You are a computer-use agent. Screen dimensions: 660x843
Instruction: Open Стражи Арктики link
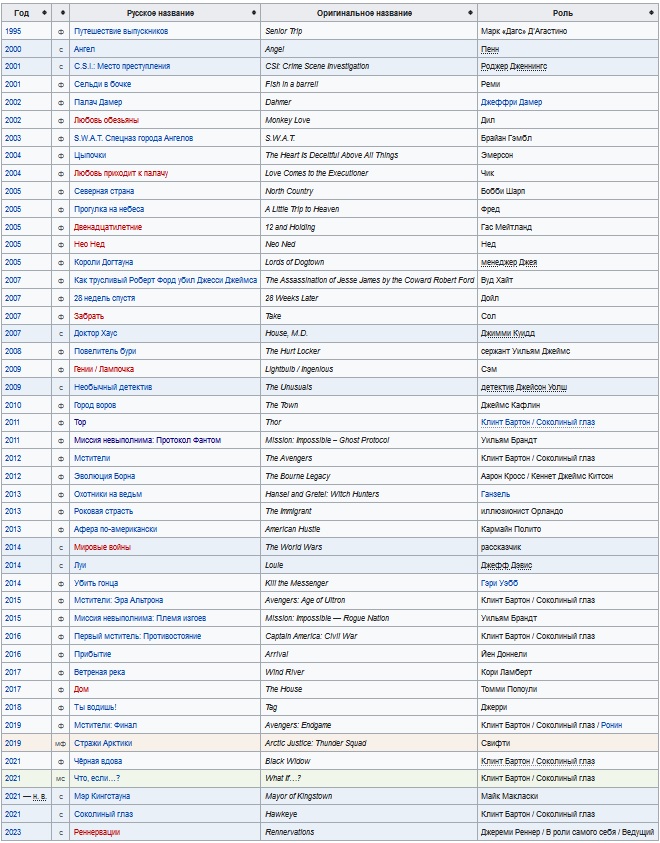pyautogui.click(x=103, y=743)
